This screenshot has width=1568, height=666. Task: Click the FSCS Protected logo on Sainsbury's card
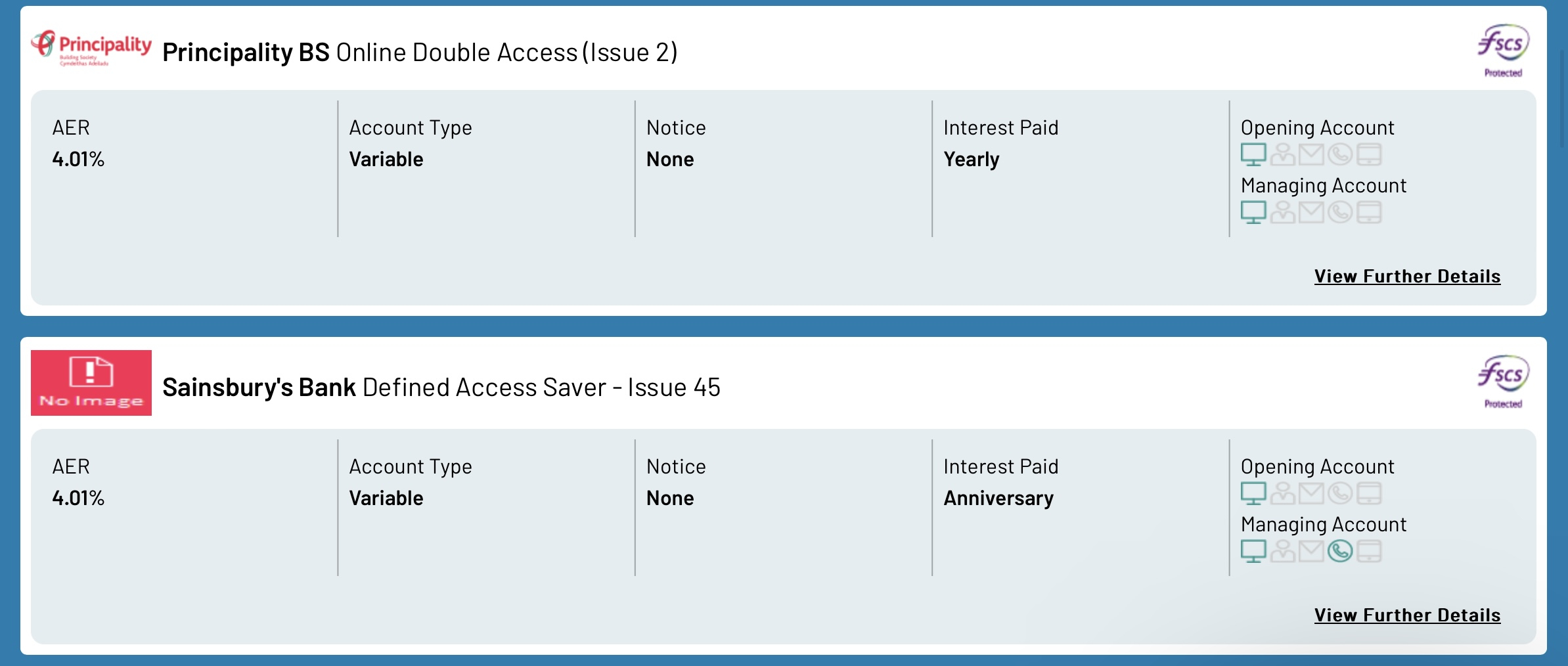(1503, 382)
